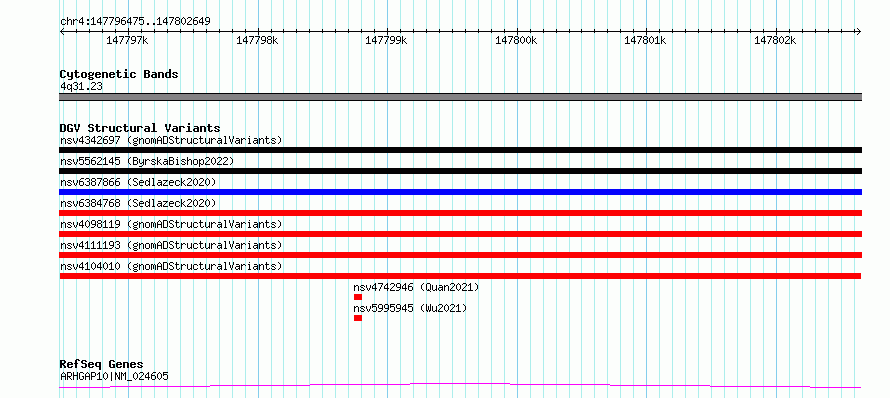Select the nsv5562145 black variant bar
The width and height of the screenshot is (890, 398).
point(460,171)
